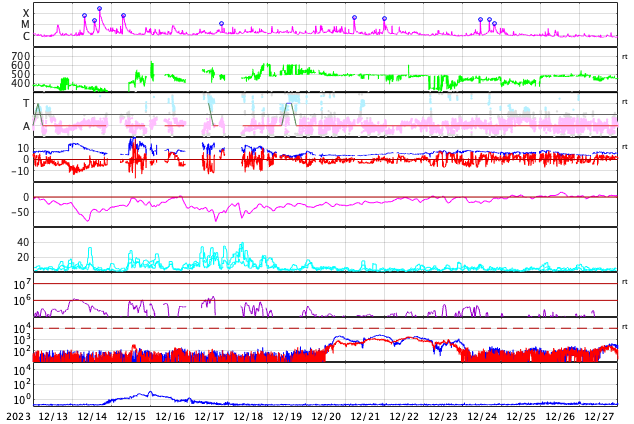Click the '12/15' date label

pyautogui.click(x=131, y=417)
